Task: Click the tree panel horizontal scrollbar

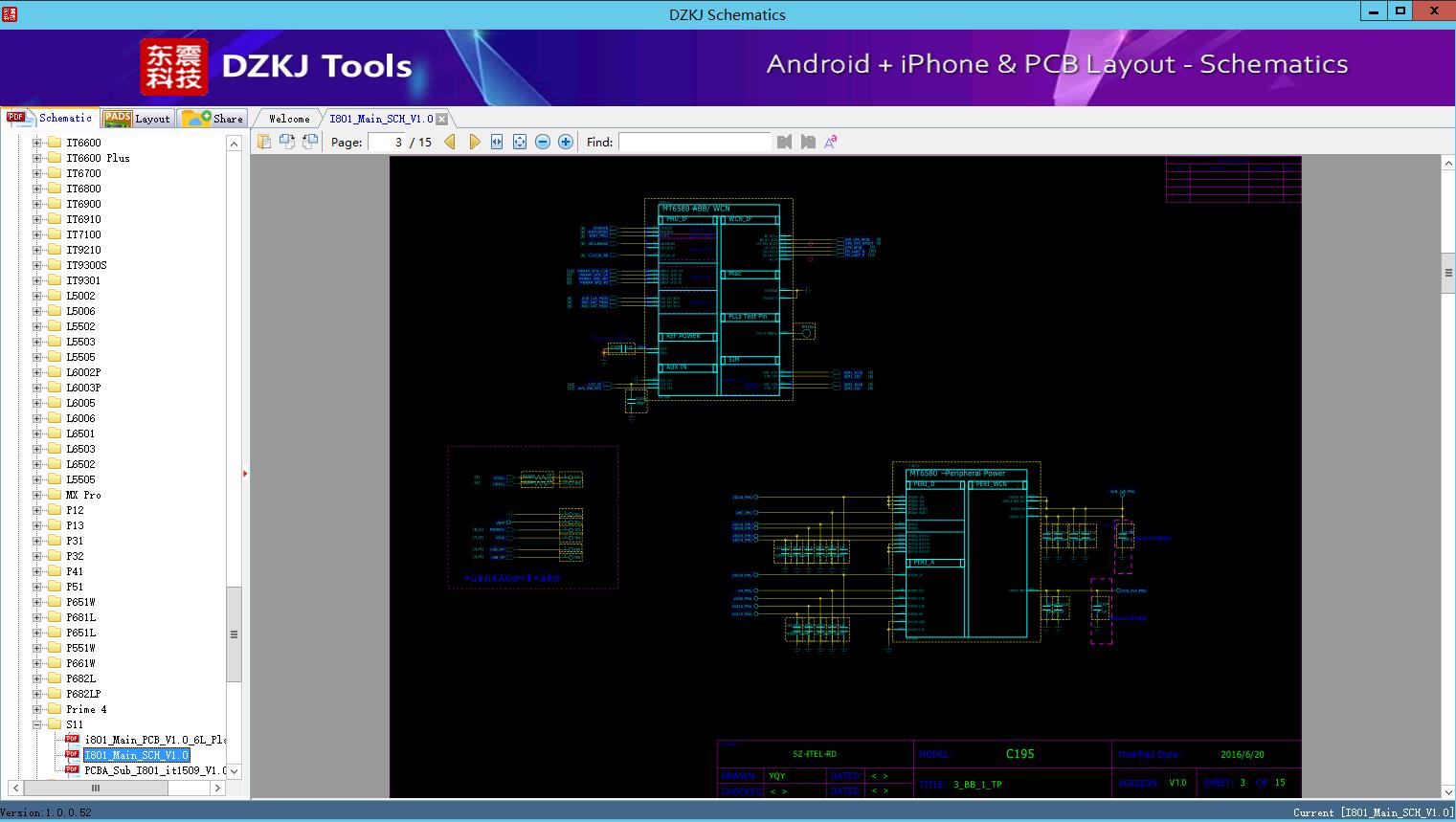Action: (x=96, y=788)
